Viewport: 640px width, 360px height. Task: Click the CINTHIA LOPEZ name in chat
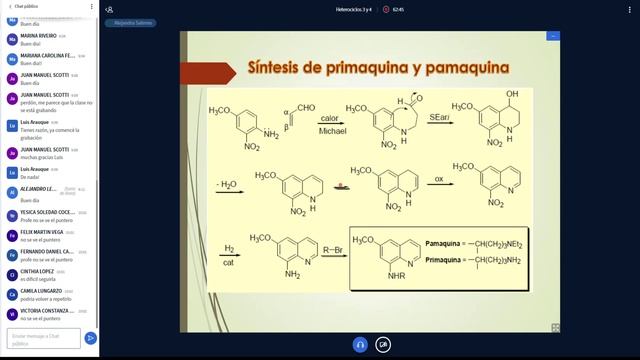[x=37, y=271]
